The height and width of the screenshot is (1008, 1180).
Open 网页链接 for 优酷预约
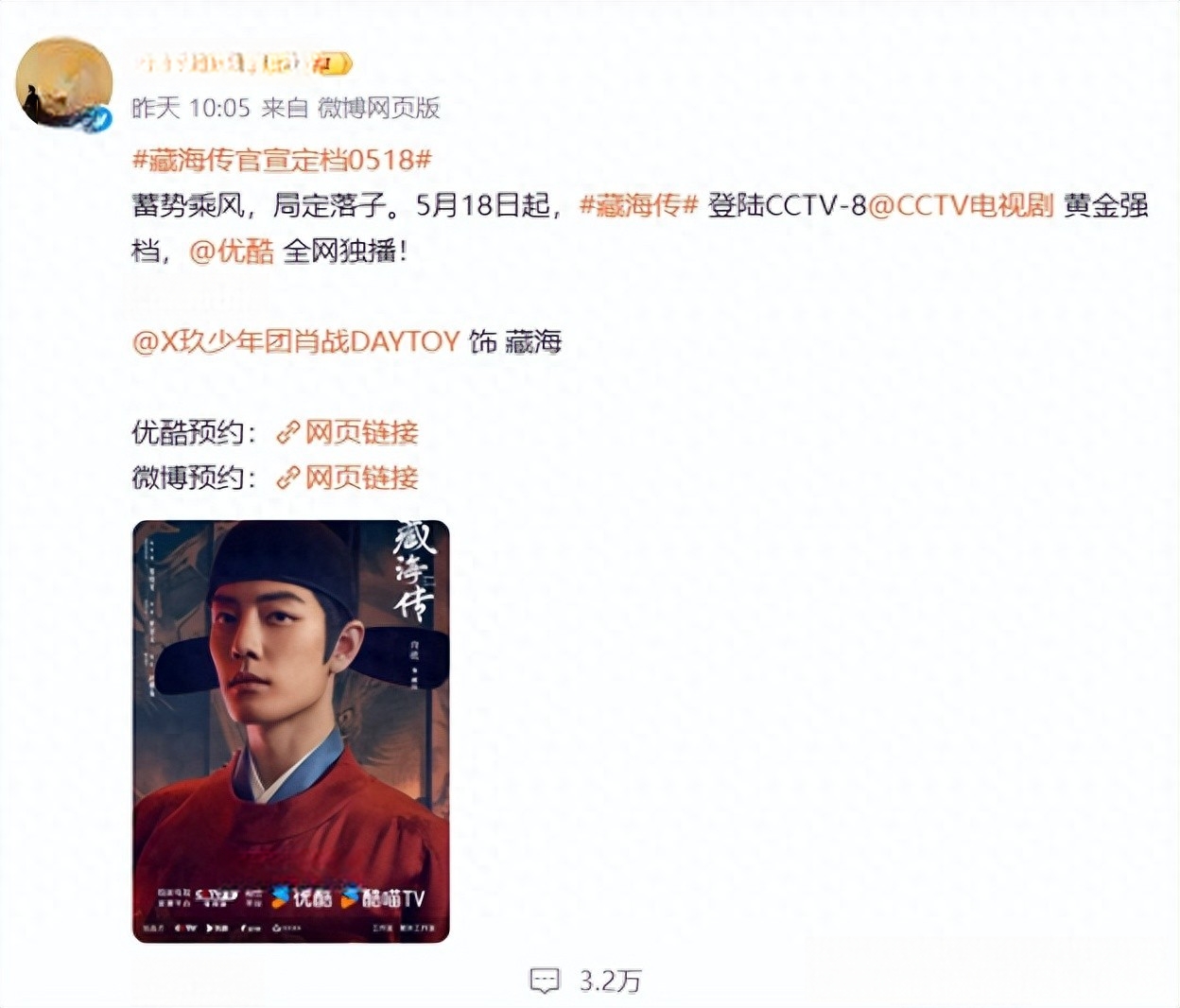(x=361, y=433)
